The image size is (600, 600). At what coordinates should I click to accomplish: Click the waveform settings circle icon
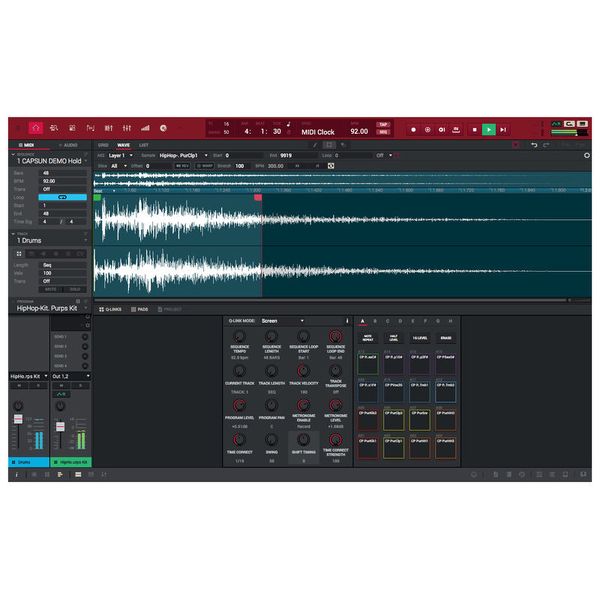click(587, 155)
